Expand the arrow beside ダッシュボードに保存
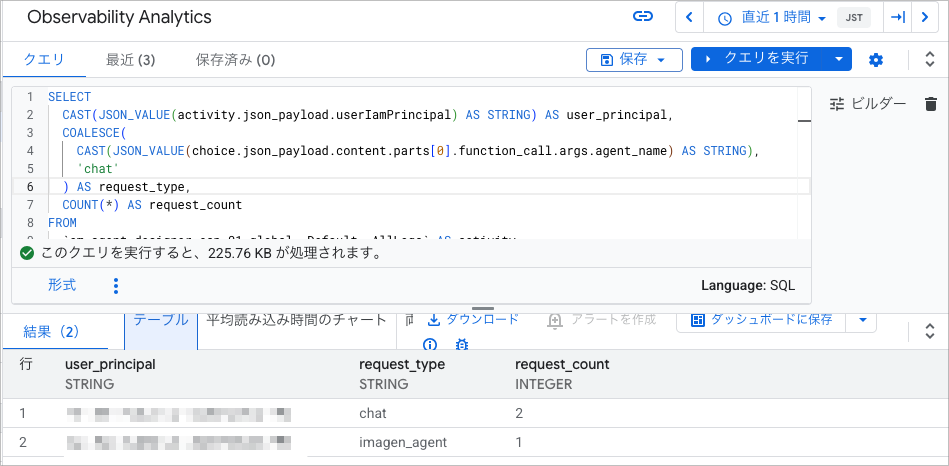This screenshot has height=466, width=949. 864,320
